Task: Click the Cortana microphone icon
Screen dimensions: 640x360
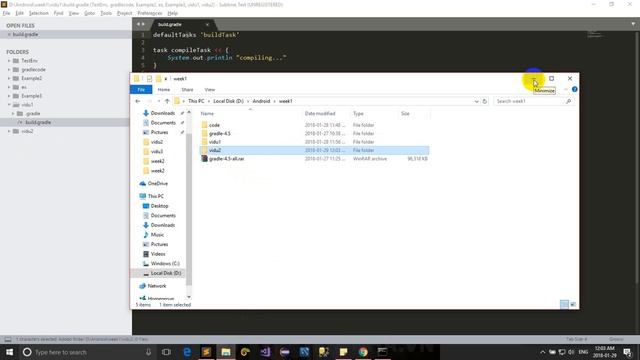Action: [x=149, y=352]
